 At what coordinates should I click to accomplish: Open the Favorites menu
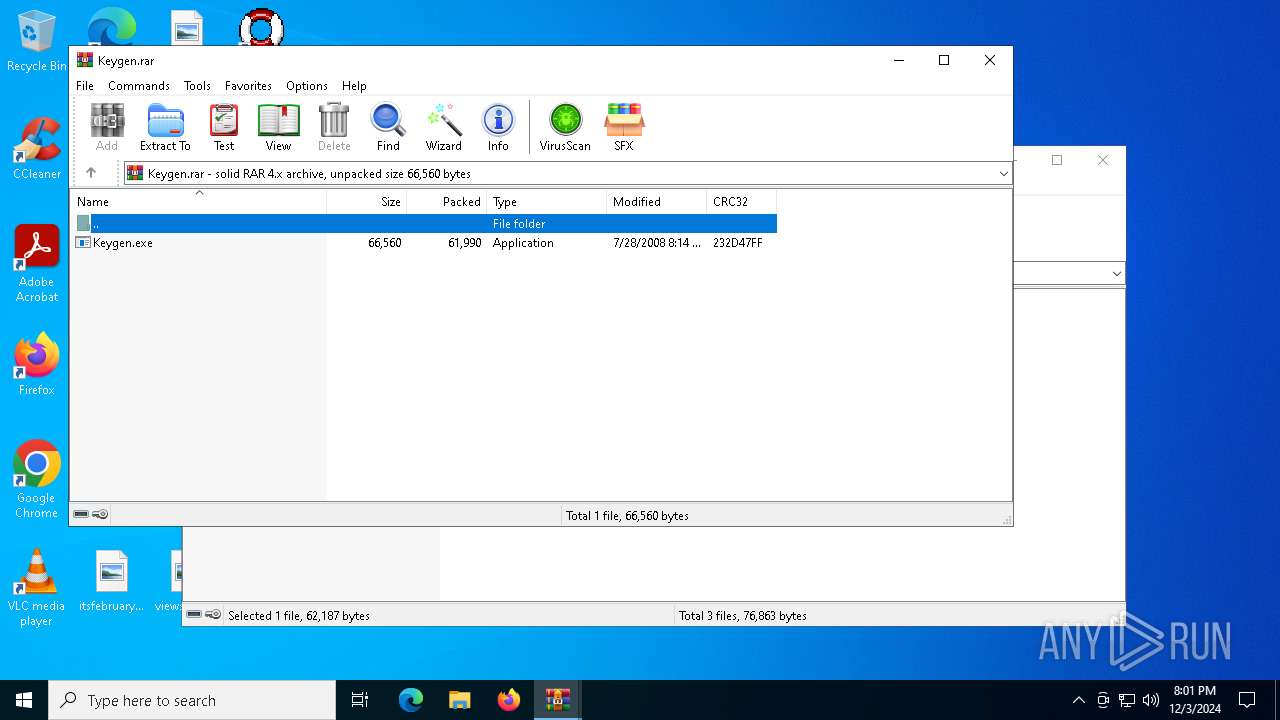248,86
